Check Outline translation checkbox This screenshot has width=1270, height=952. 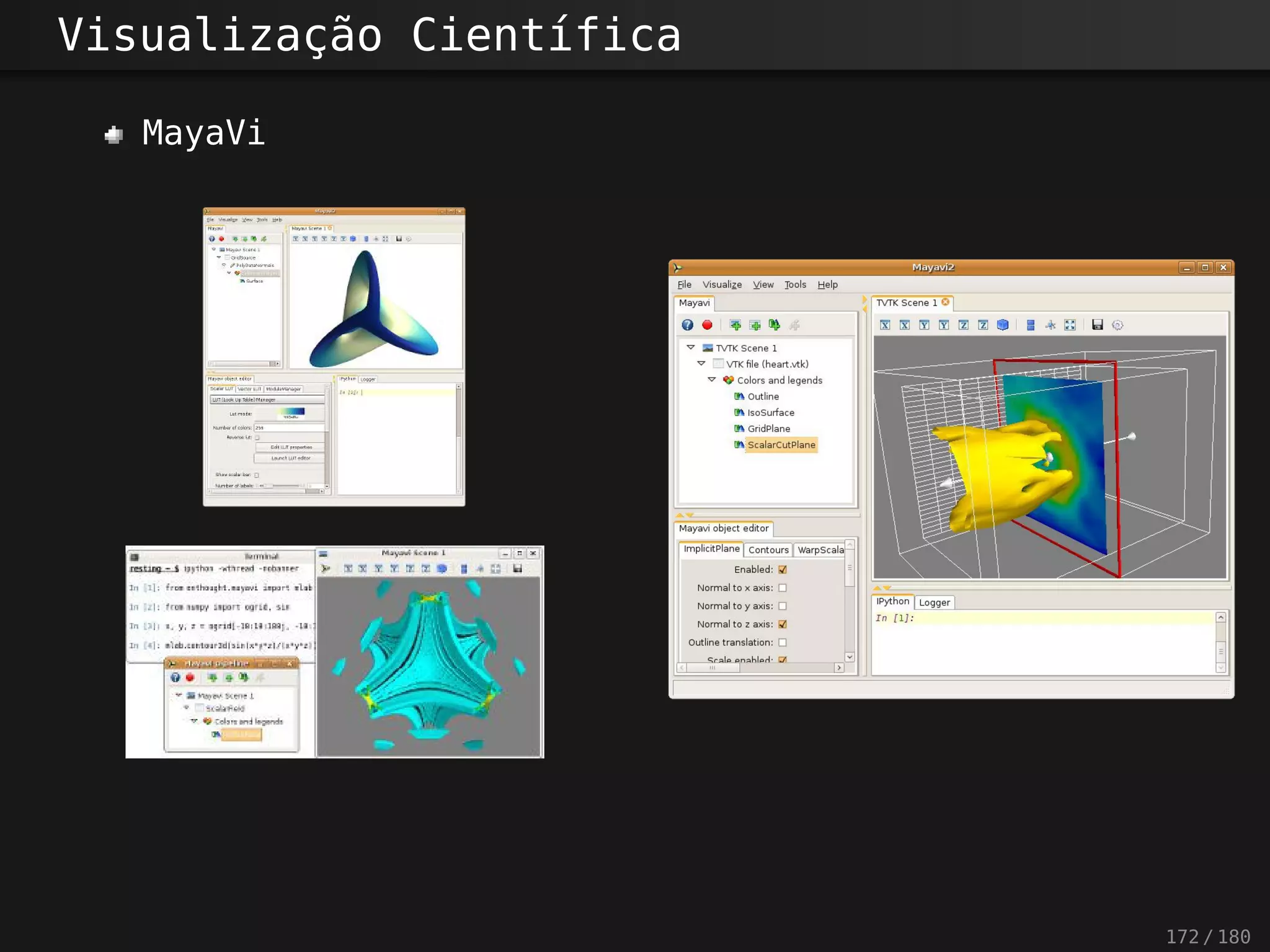783,642
